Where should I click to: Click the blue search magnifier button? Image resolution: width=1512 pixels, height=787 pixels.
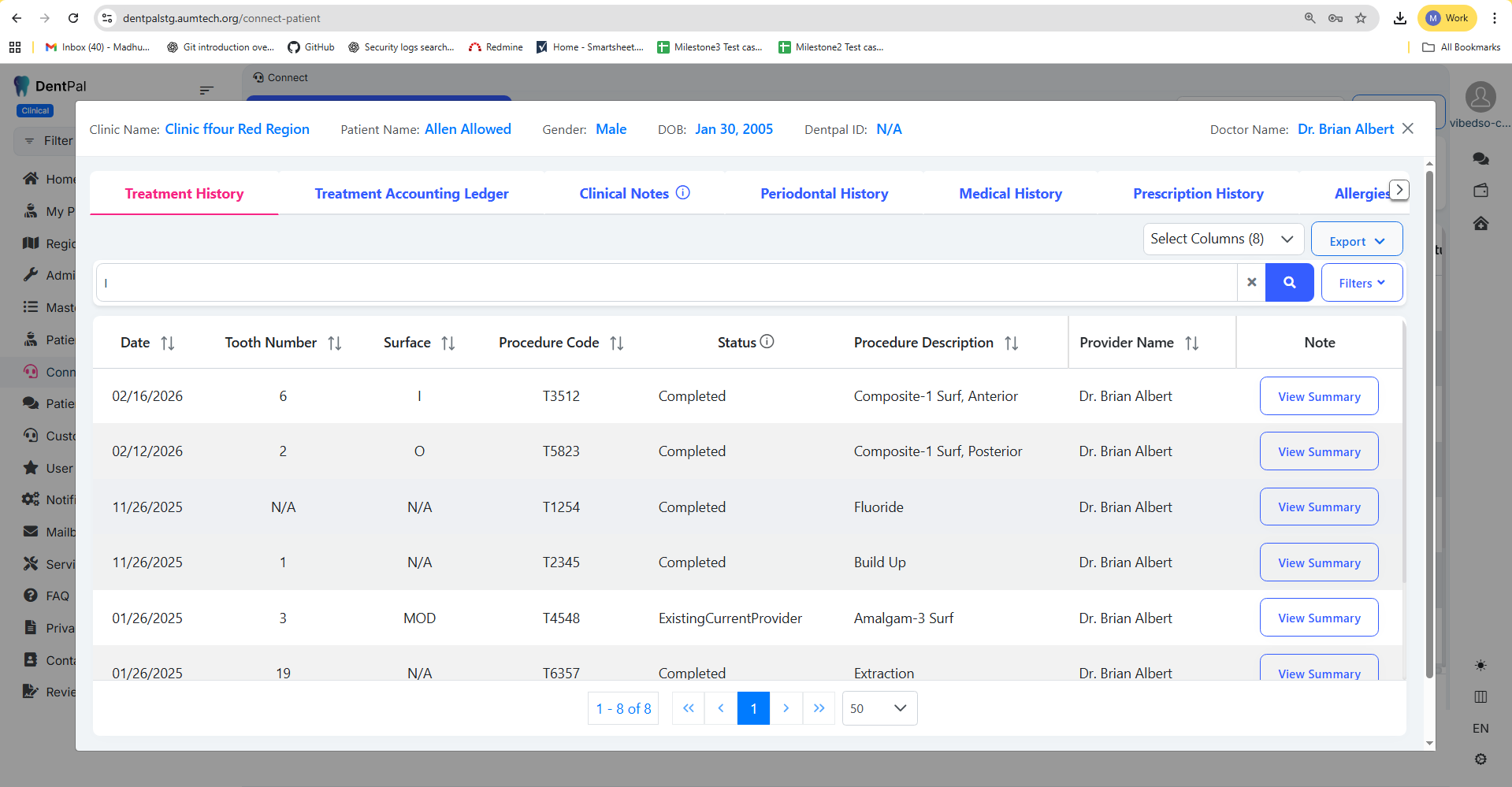pyautogui.click(x=1289, y=283)
